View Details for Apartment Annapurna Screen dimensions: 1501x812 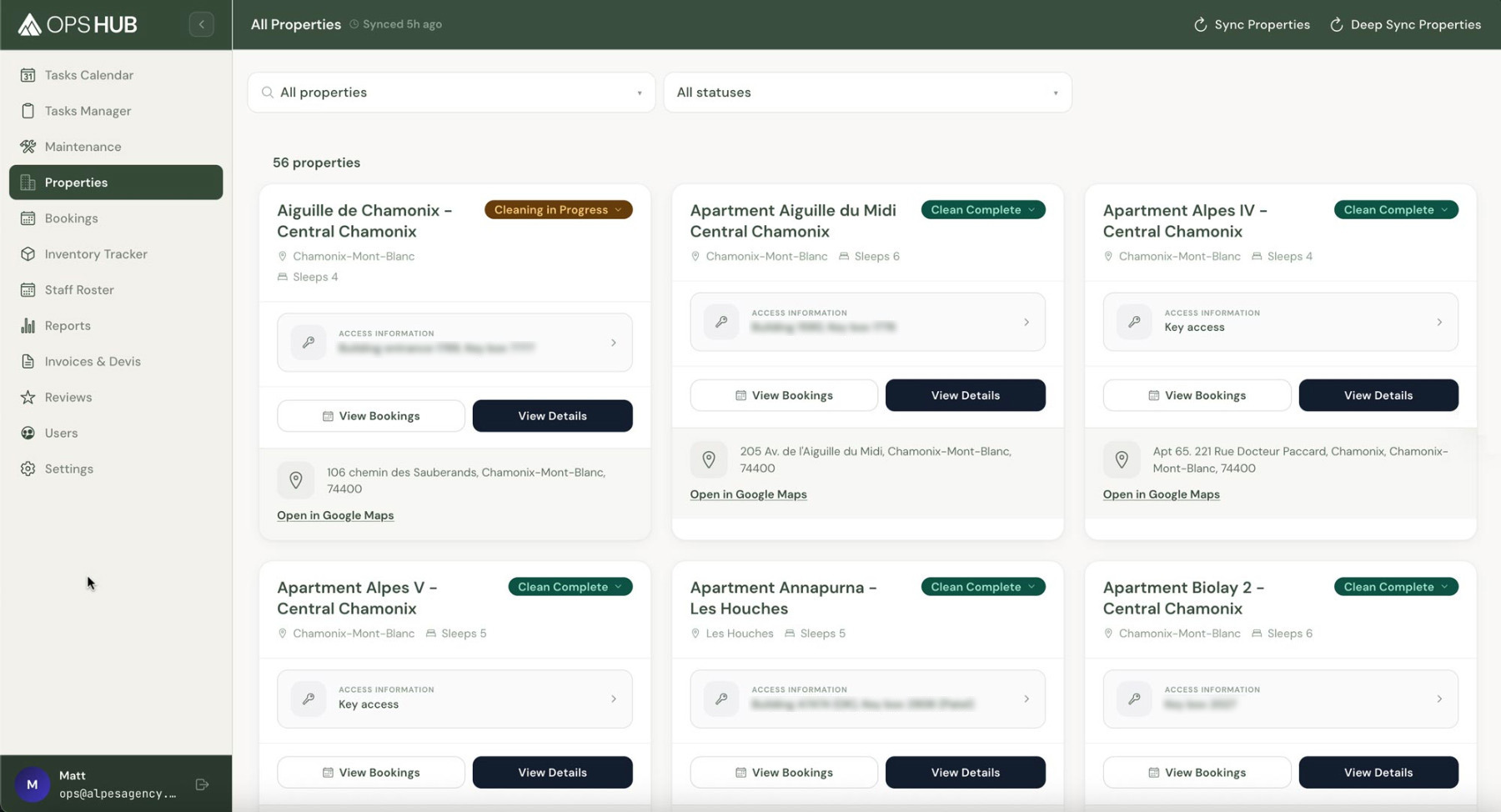[966, 773]
